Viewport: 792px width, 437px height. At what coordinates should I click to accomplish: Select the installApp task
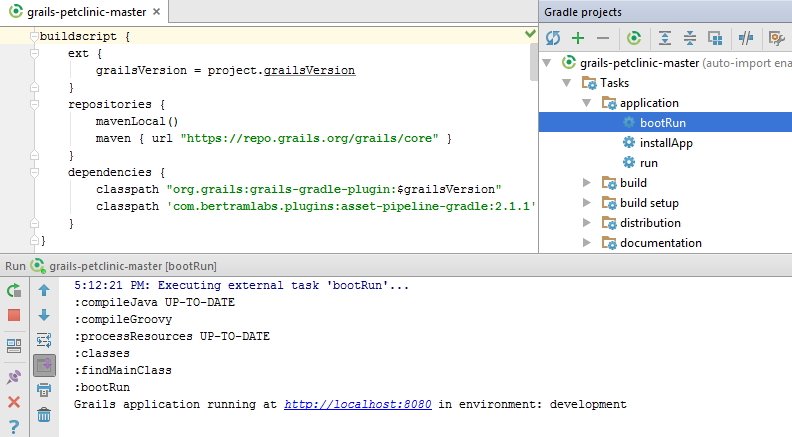[666, 143]
